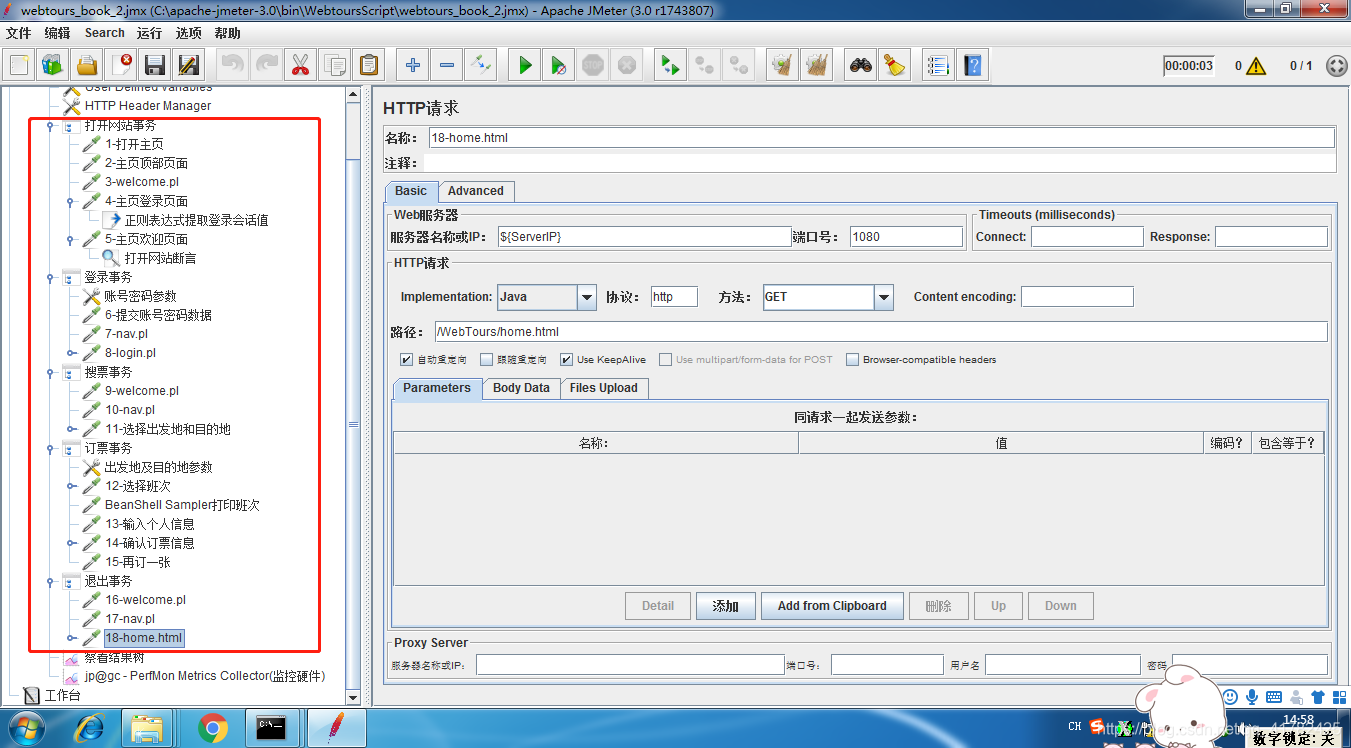Switch to the Body Data tab

click(x=521, y=388)
